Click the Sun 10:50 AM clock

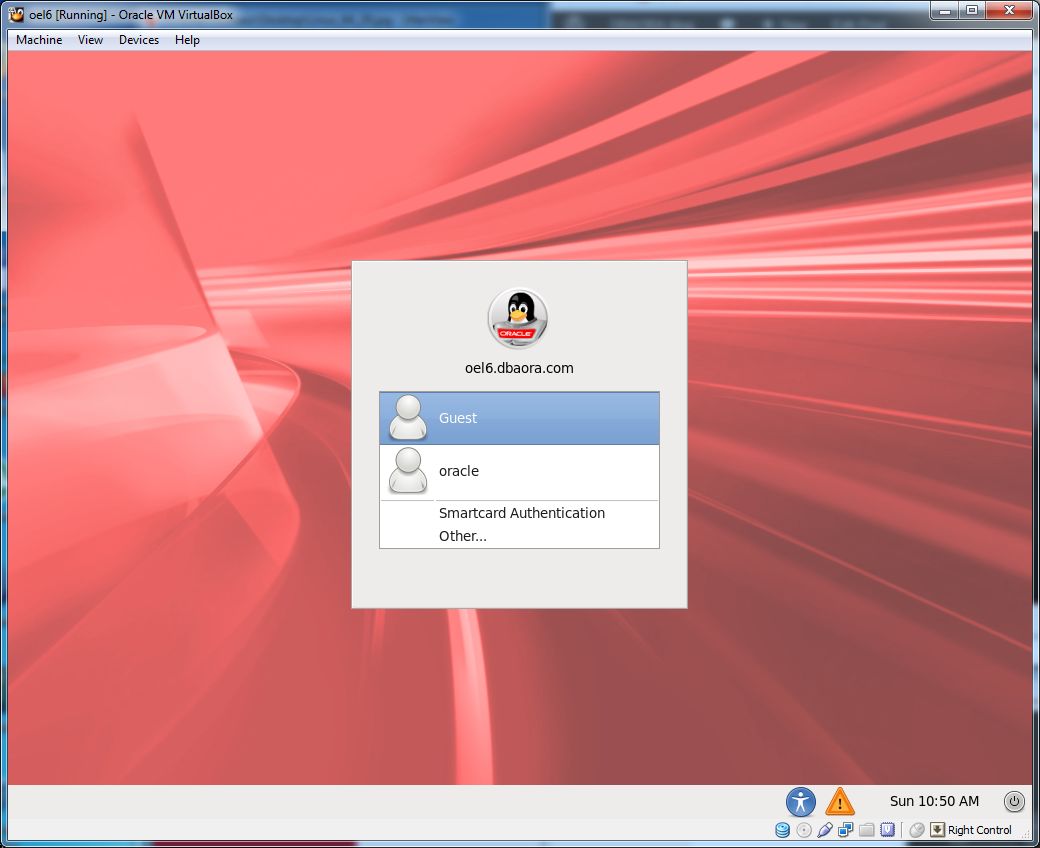934,801
